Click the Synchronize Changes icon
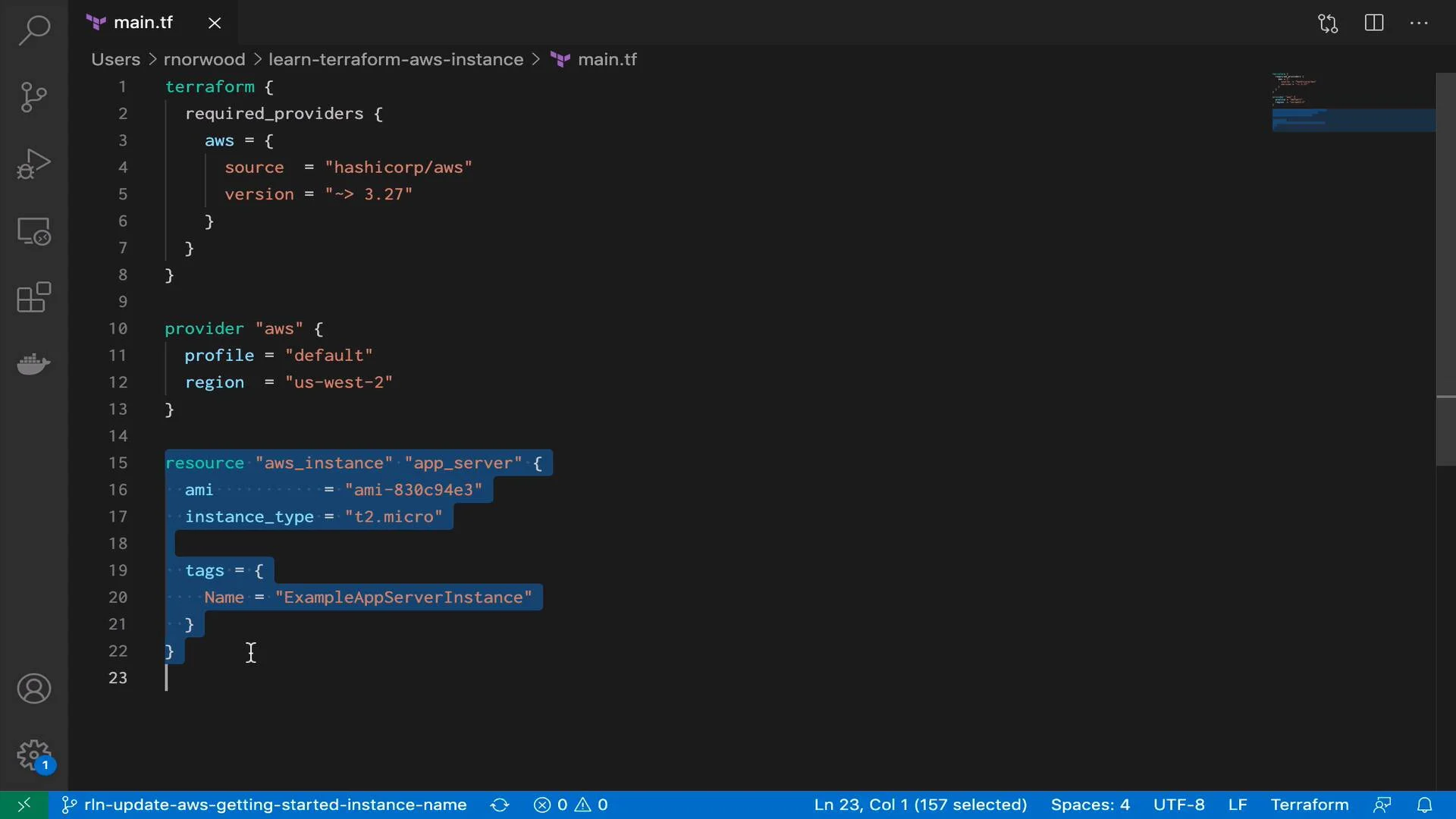This screenshot has height=819, width=1456. pyautogui.click(x=500, y=805)
